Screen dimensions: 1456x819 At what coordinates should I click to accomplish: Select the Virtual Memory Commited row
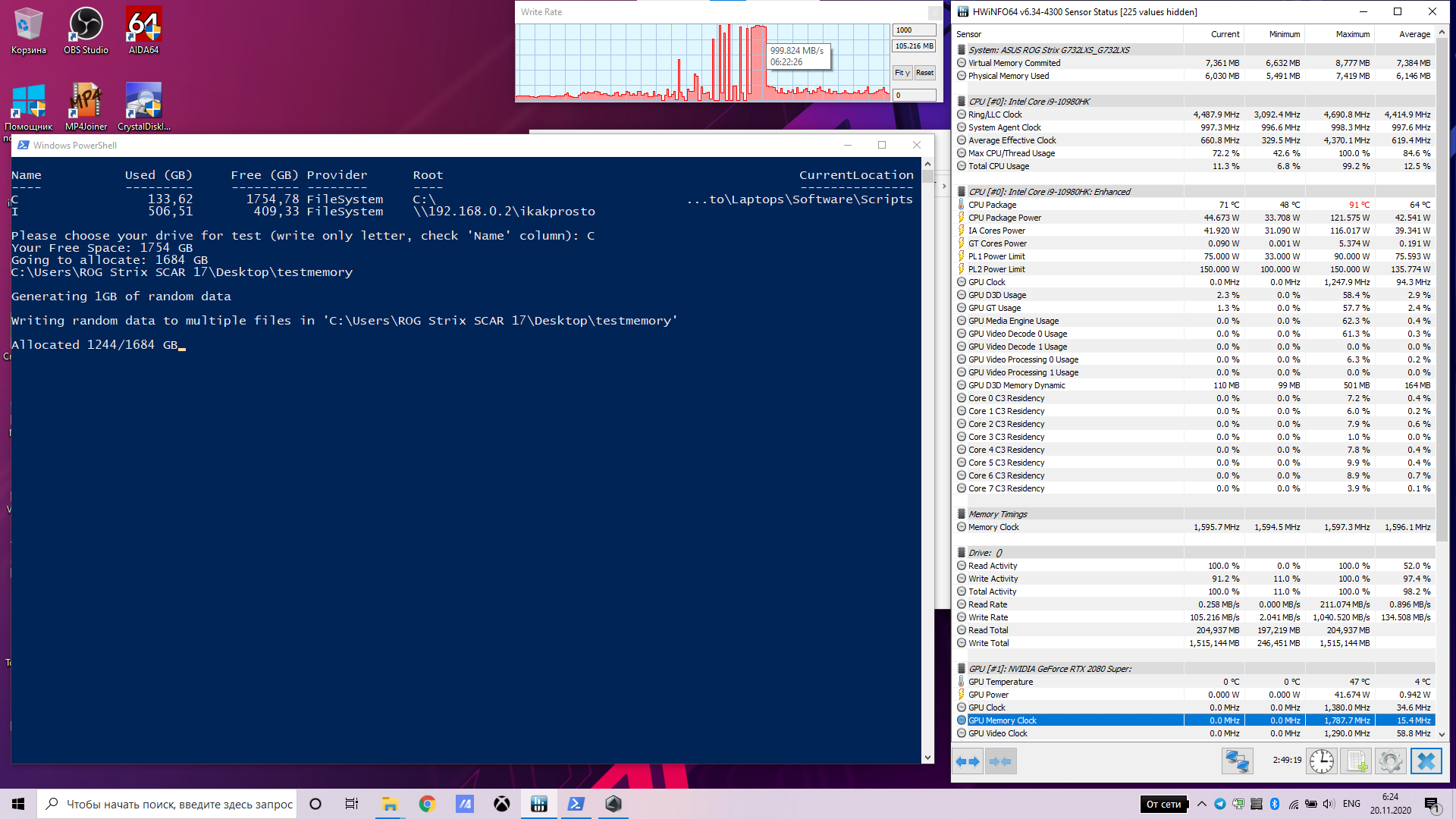click(1194, 63)
